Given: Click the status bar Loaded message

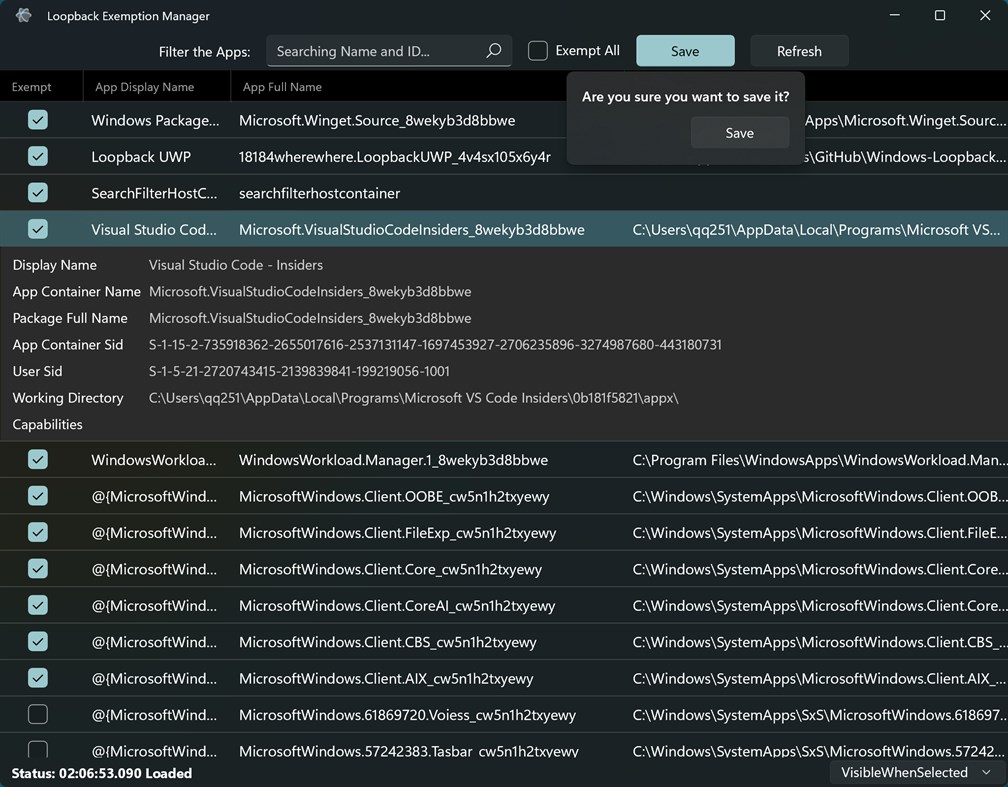Looking at the screenshot, I should 102,773.
